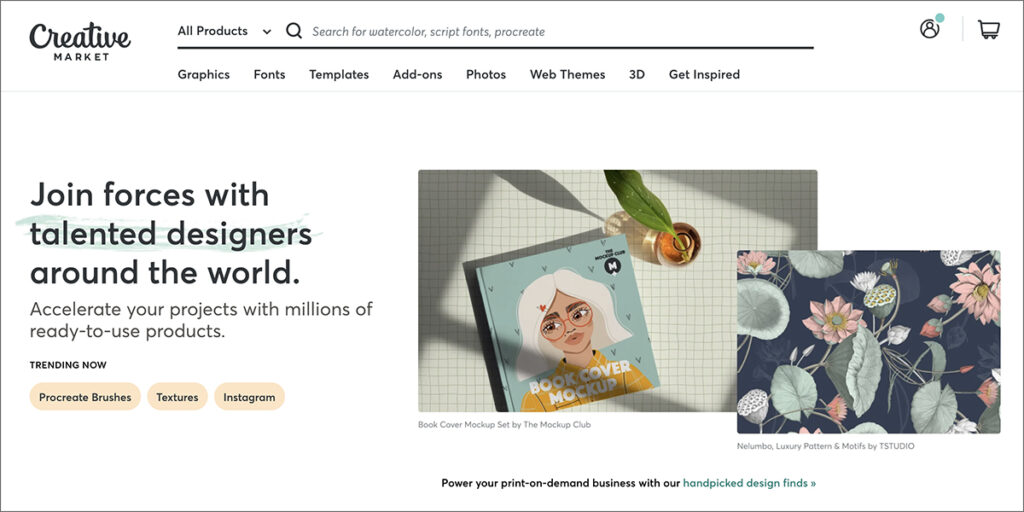The height and width of the screenshot is (512, 1024).
Task: Choose the Instagram trending tag
Action: pos(249,396)
